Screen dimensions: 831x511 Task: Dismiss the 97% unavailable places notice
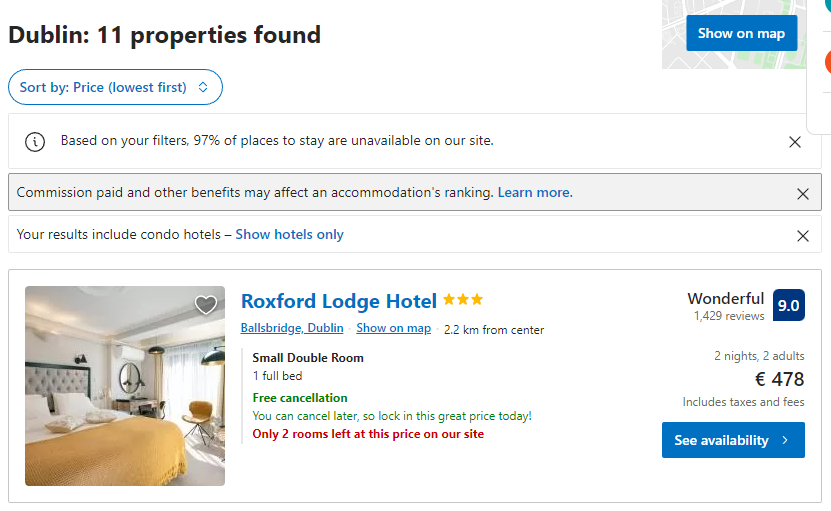795,142
